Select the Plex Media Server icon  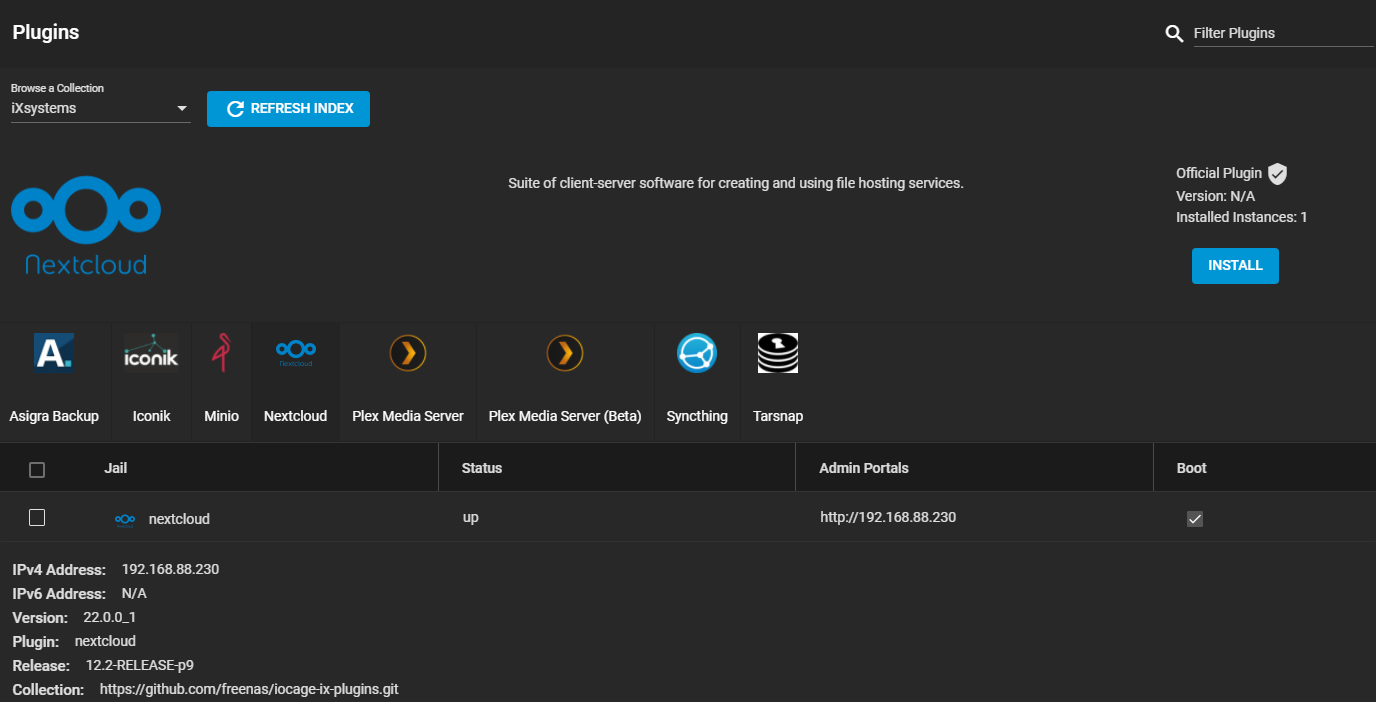click(x=408, y=353)
